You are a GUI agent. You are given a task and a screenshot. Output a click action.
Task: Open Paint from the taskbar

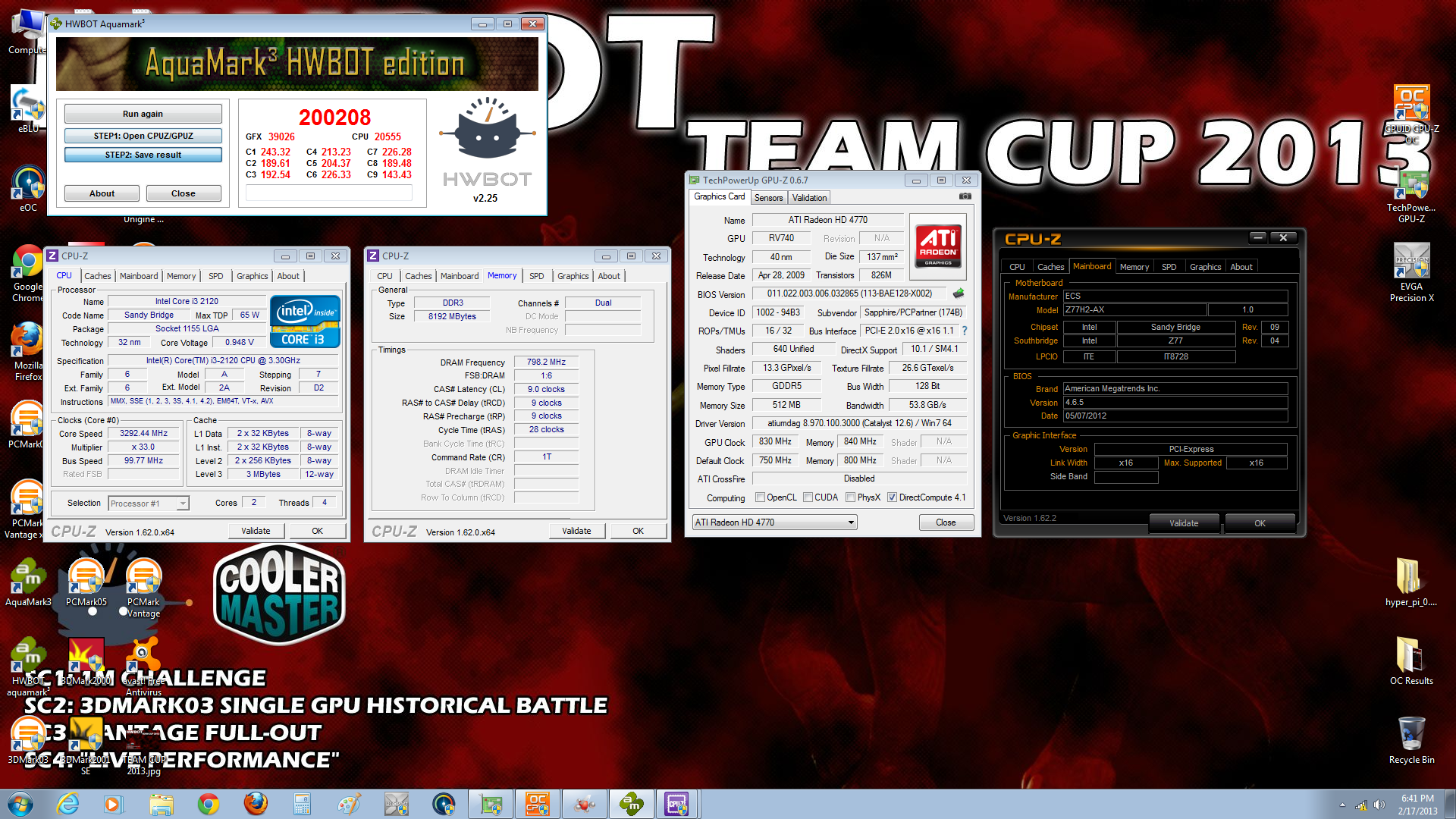tap(349, 804)
